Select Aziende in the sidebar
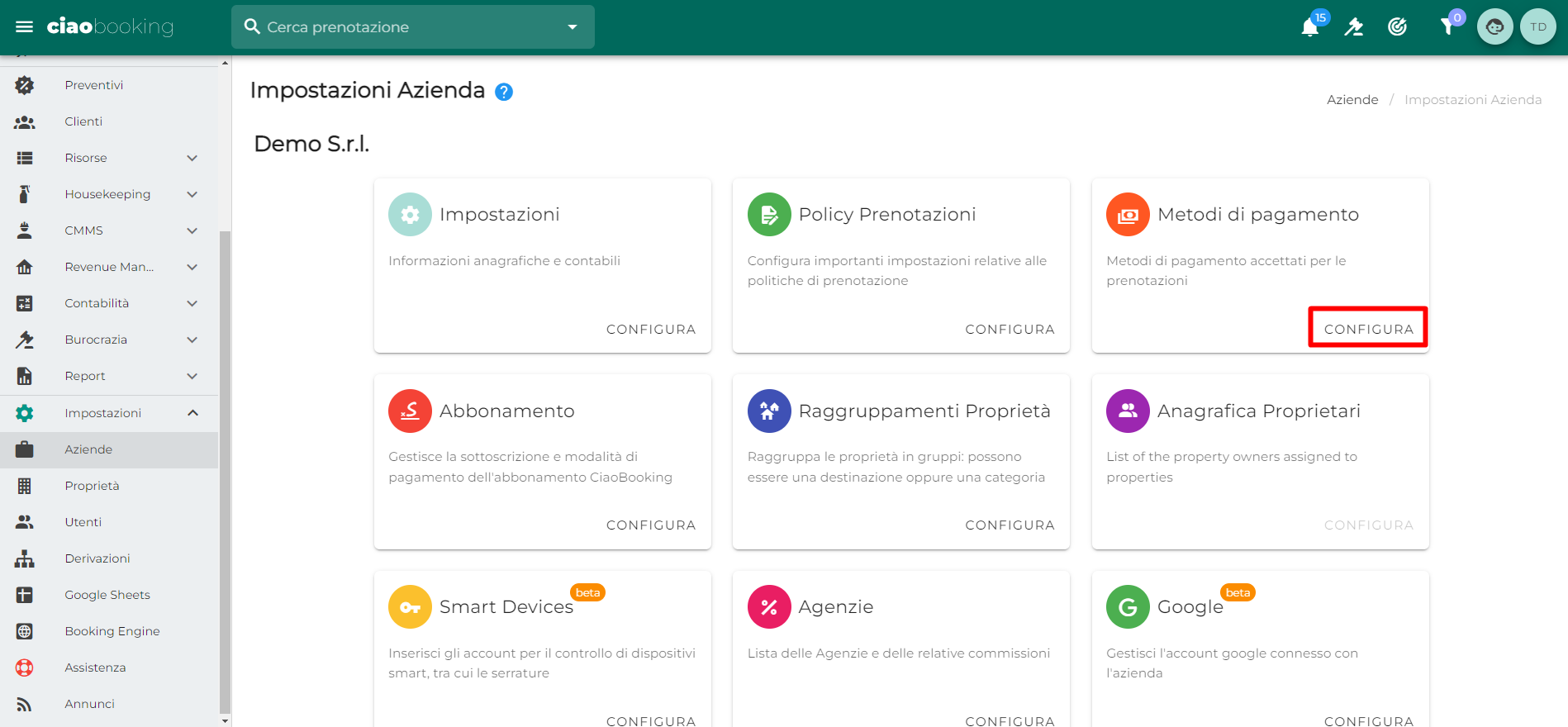Image resolution: width=1568 pixels, height=727 pixels. click(109, 449)
